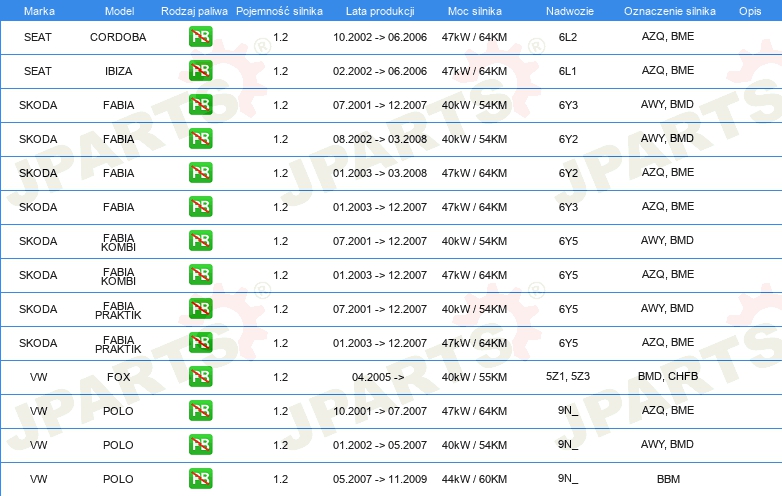782x496 pixels.
Task: Click the petrol fuel icon in the VW FOX row
Action: tap(200, 377)
